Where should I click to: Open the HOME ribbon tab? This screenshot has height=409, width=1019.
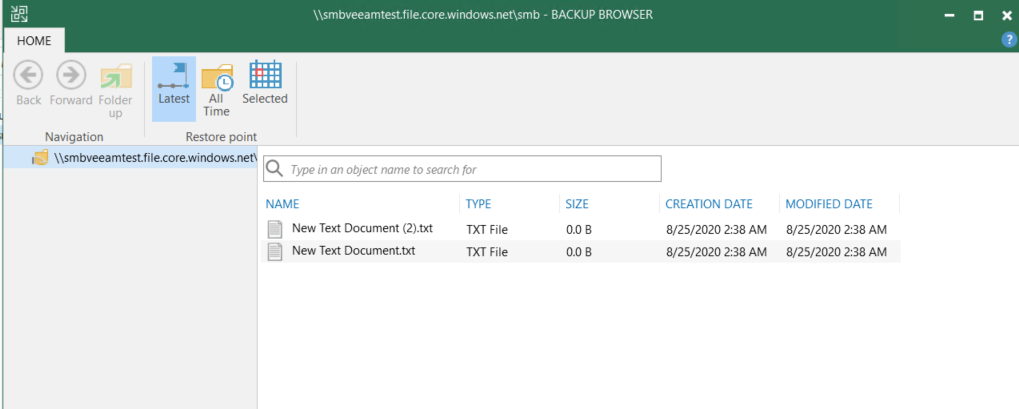coord(34,40)
